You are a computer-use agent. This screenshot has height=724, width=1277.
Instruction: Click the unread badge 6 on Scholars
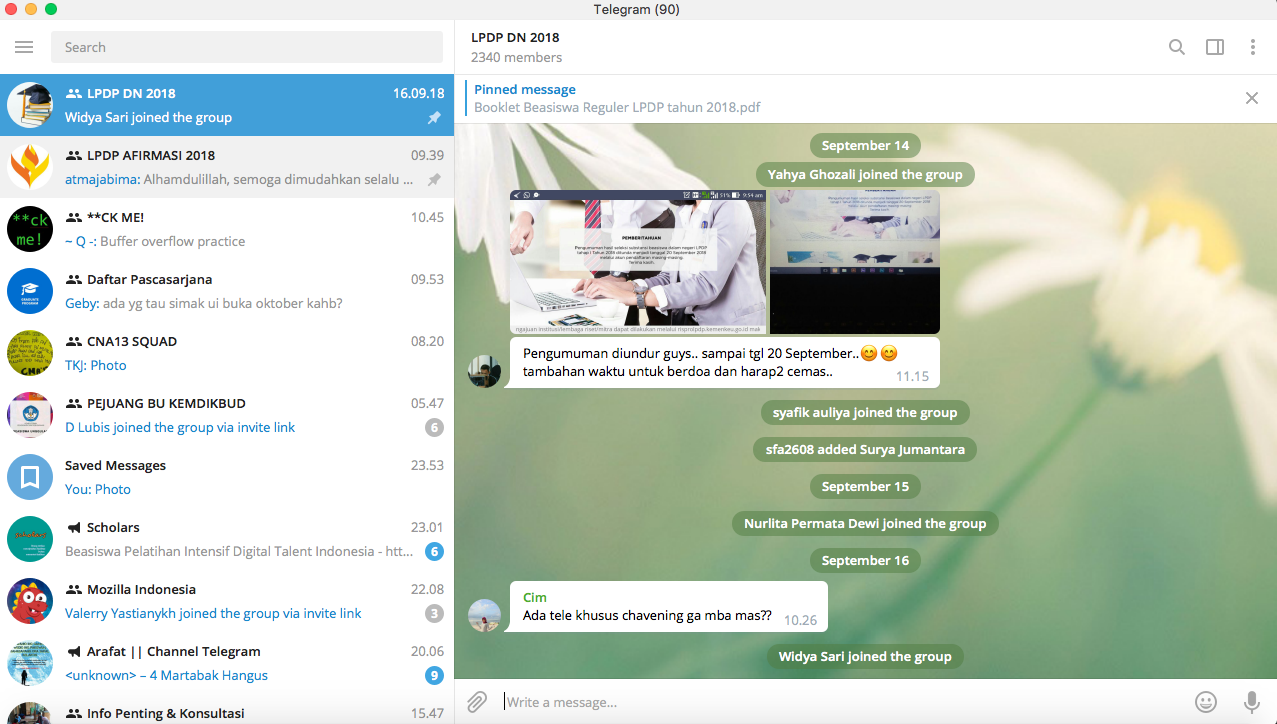click(x=434, y=552)
